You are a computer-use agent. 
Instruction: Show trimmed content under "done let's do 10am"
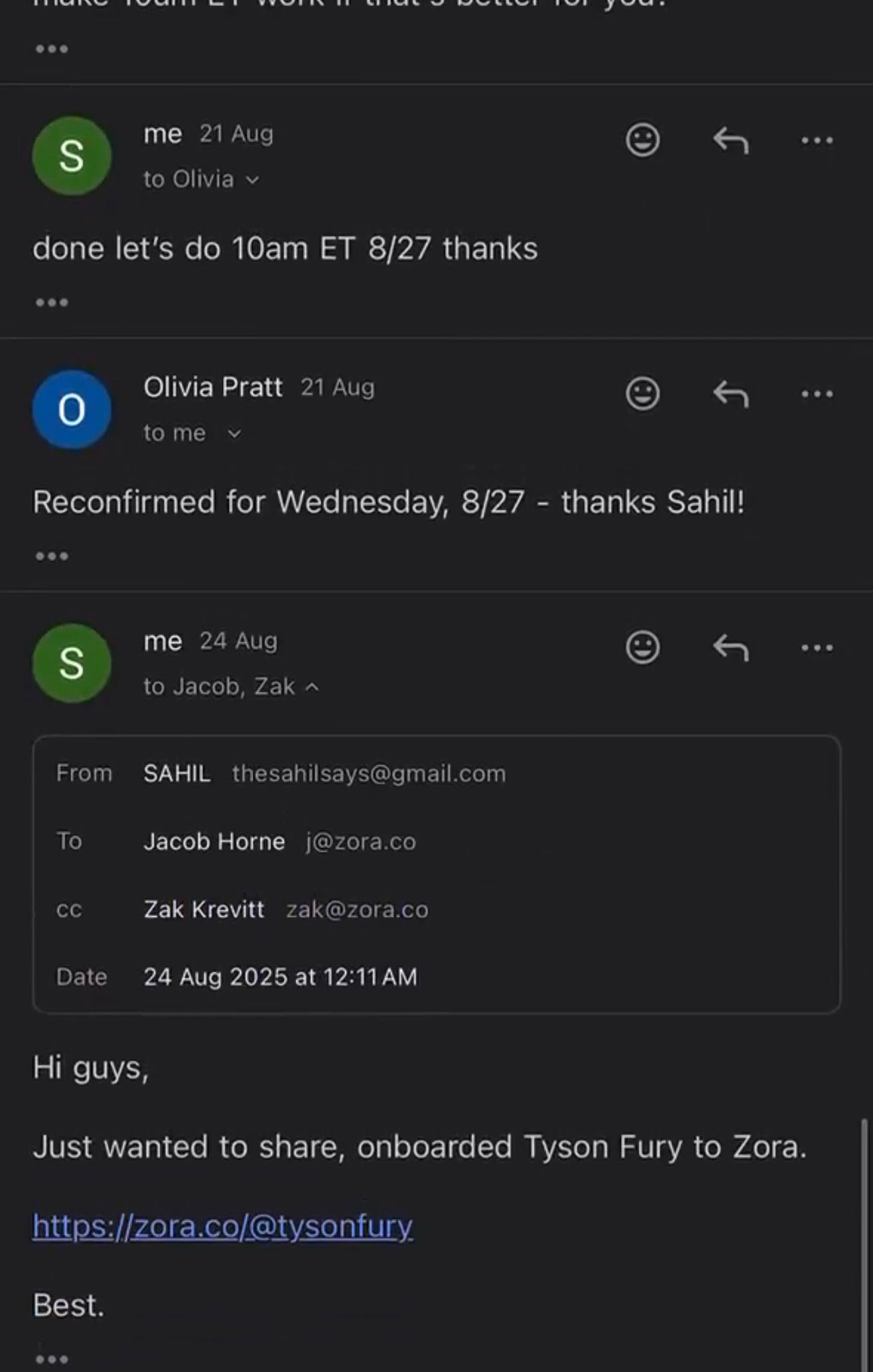(52, 302)
